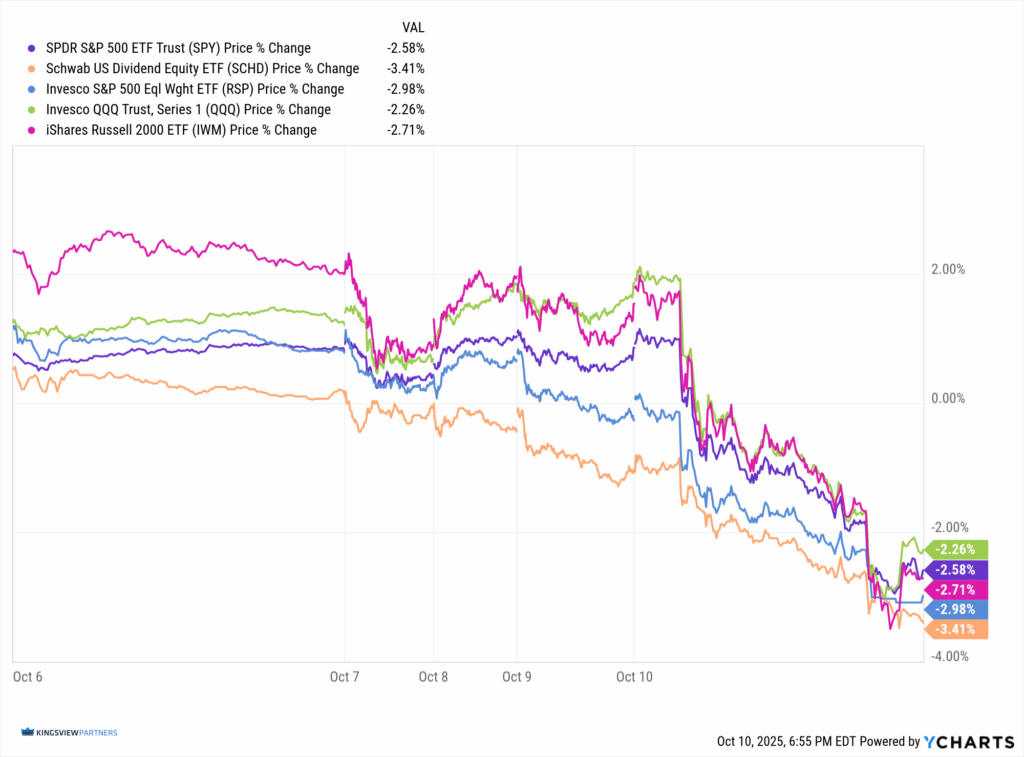Click the blue RSP legend dot
The height and width of the screenshot is (757, 1024).
coord(32,89)
